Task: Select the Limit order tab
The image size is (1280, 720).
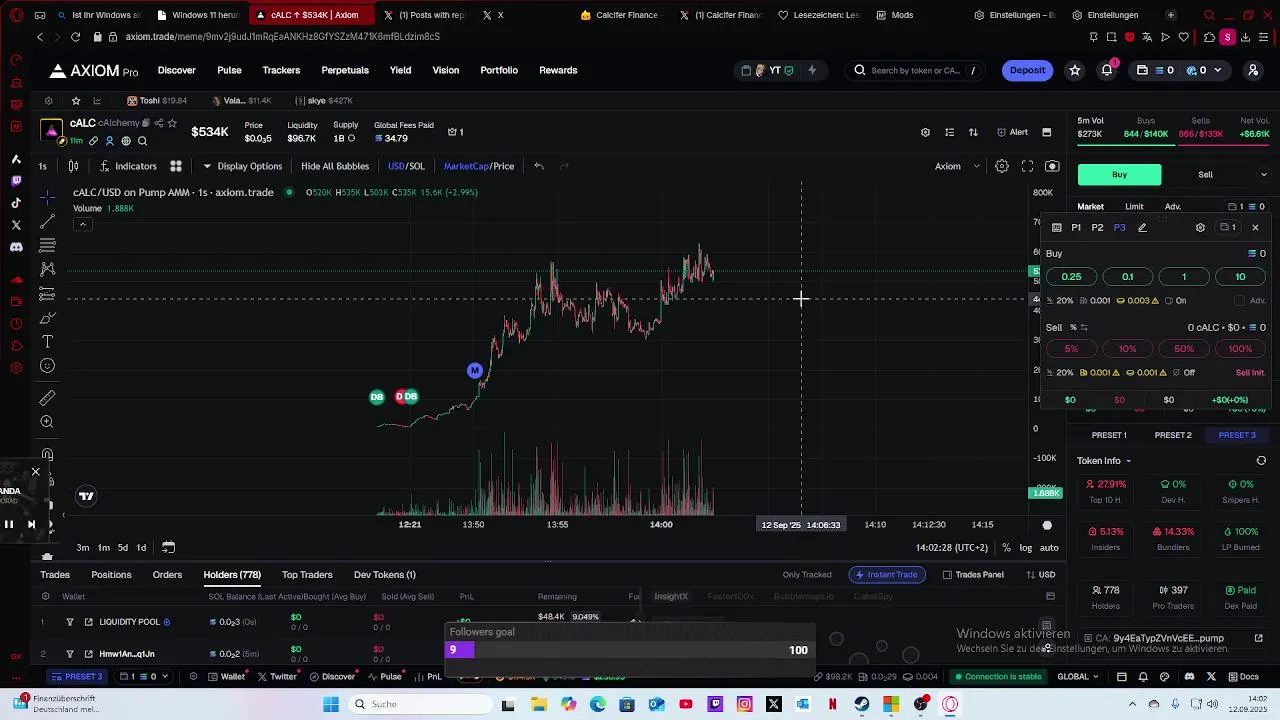Action: 1134,207
